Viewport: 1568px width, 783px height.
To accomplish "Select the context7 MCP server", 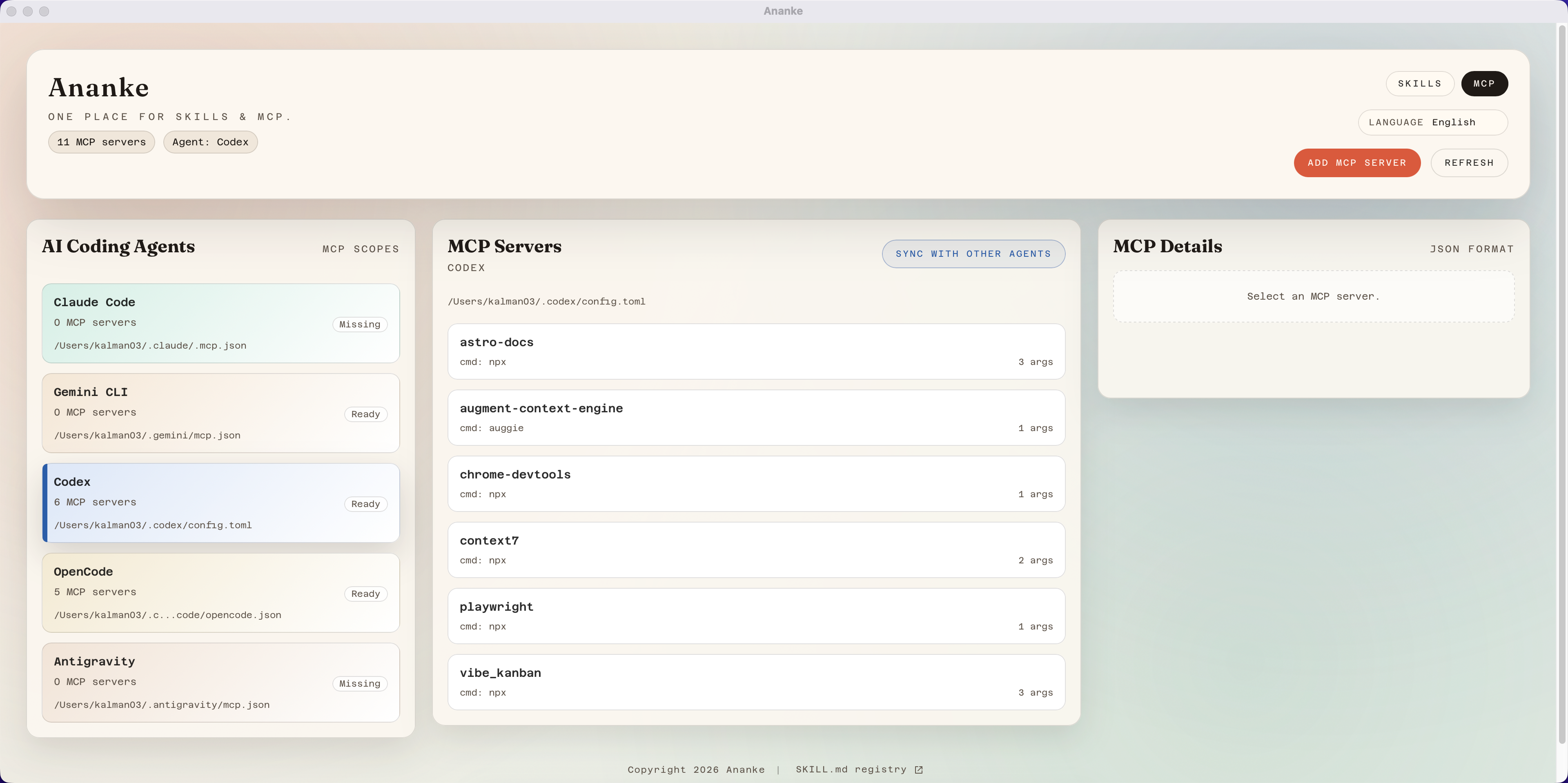I will coord(756,549).
